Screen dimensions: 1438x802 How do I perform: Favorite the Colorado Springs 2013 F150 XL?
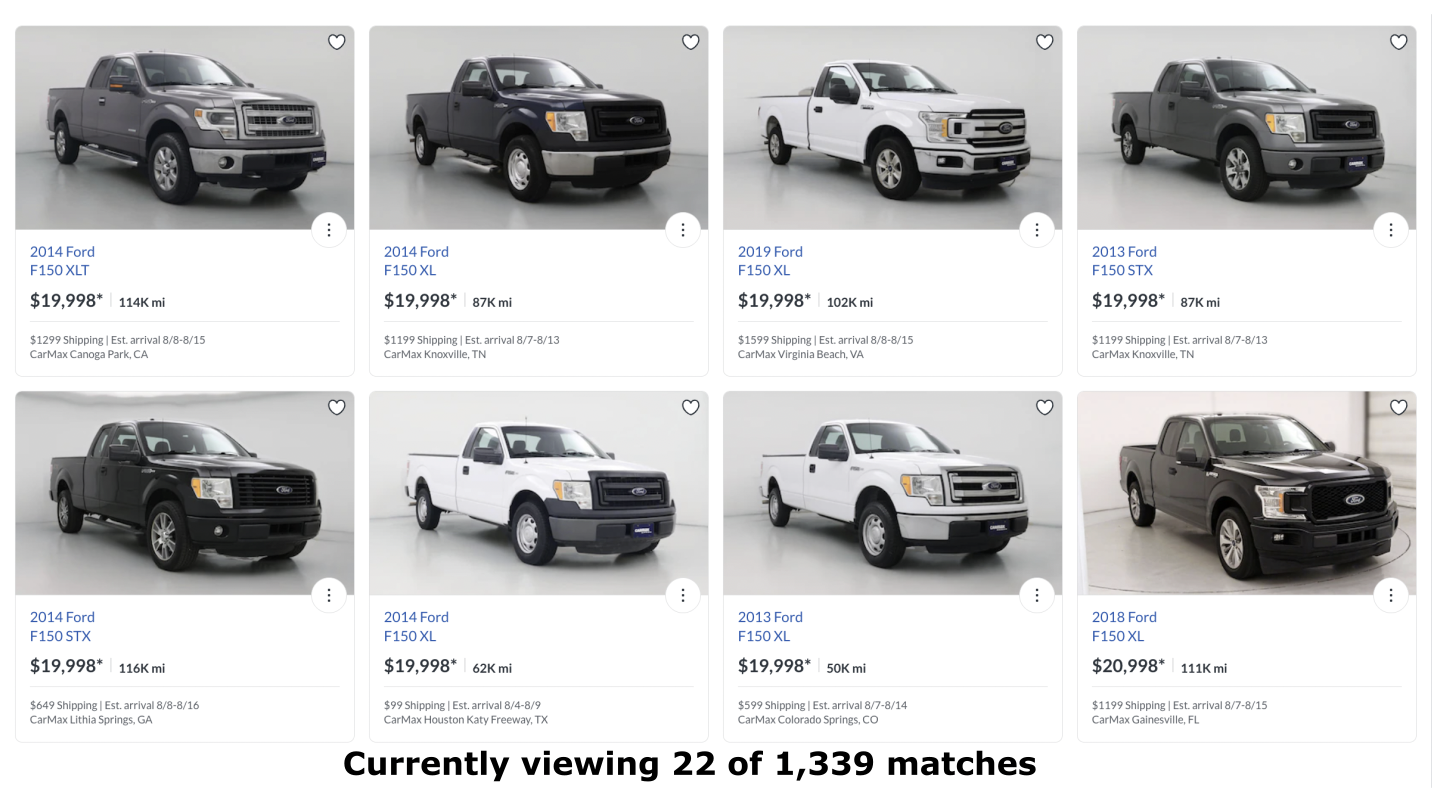(x=1045, y=407)
